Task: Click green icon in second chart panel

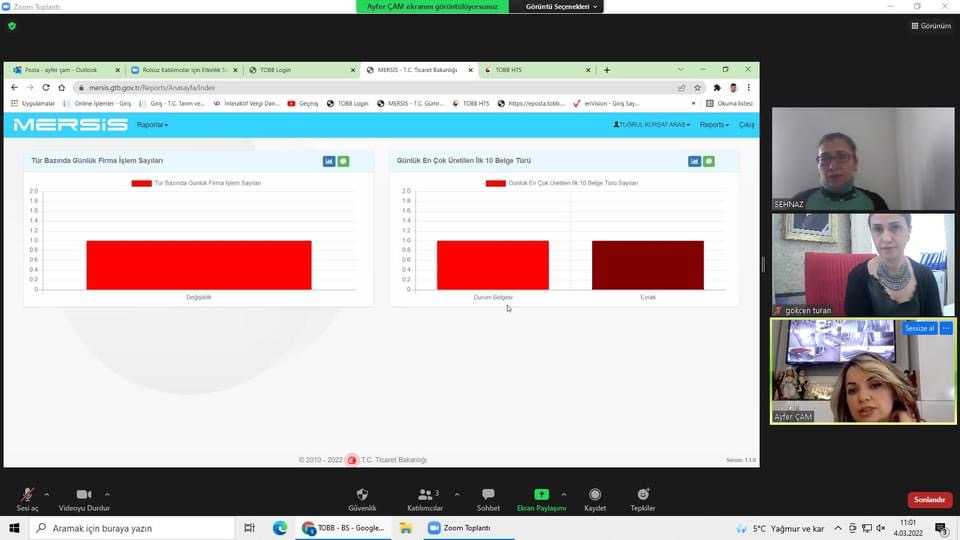Action: (709, 161)
